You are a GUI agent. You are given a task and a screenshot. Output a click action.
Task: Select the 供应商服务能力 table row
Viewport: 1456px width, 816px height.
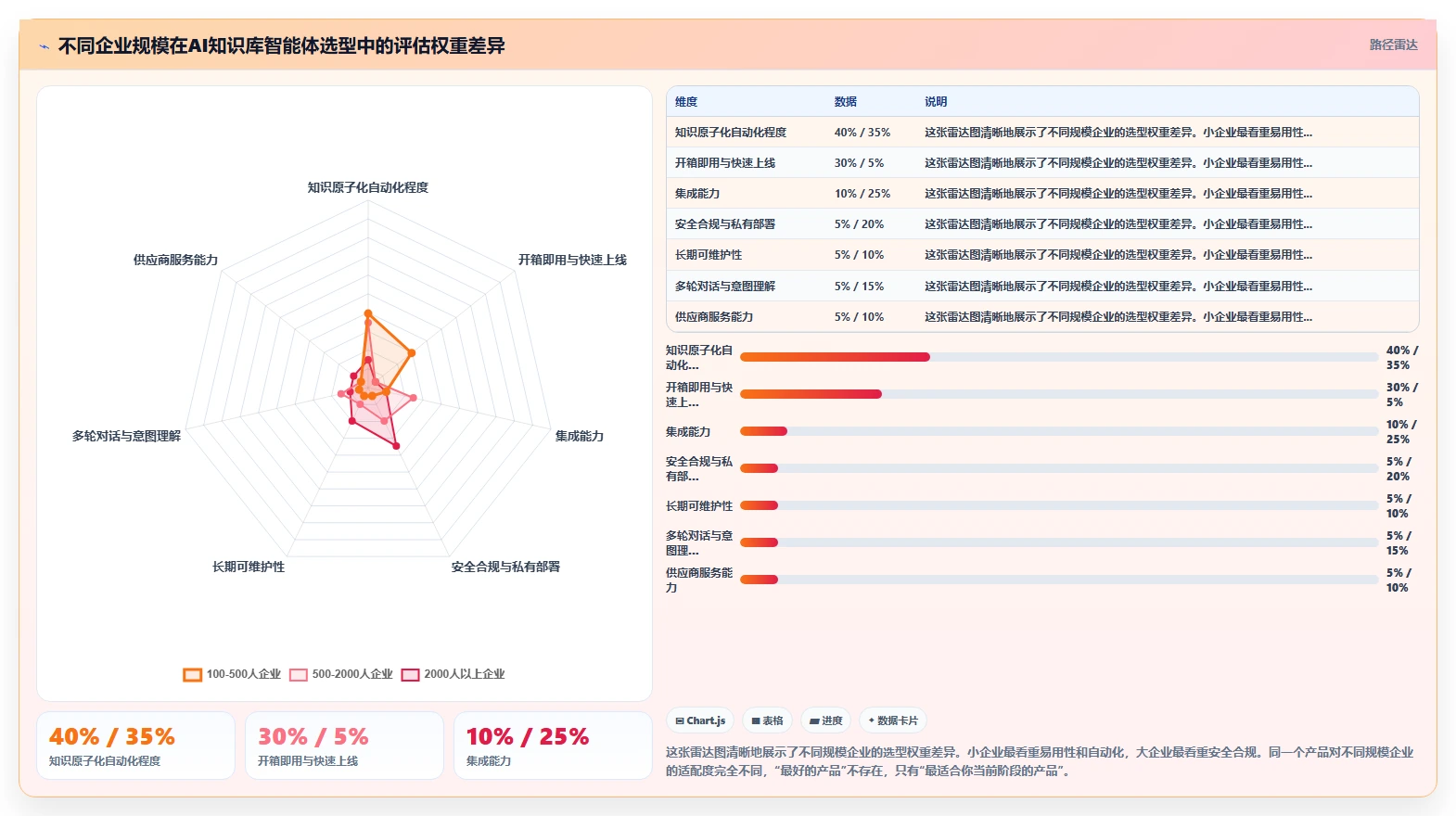[x=1042, y=317]
